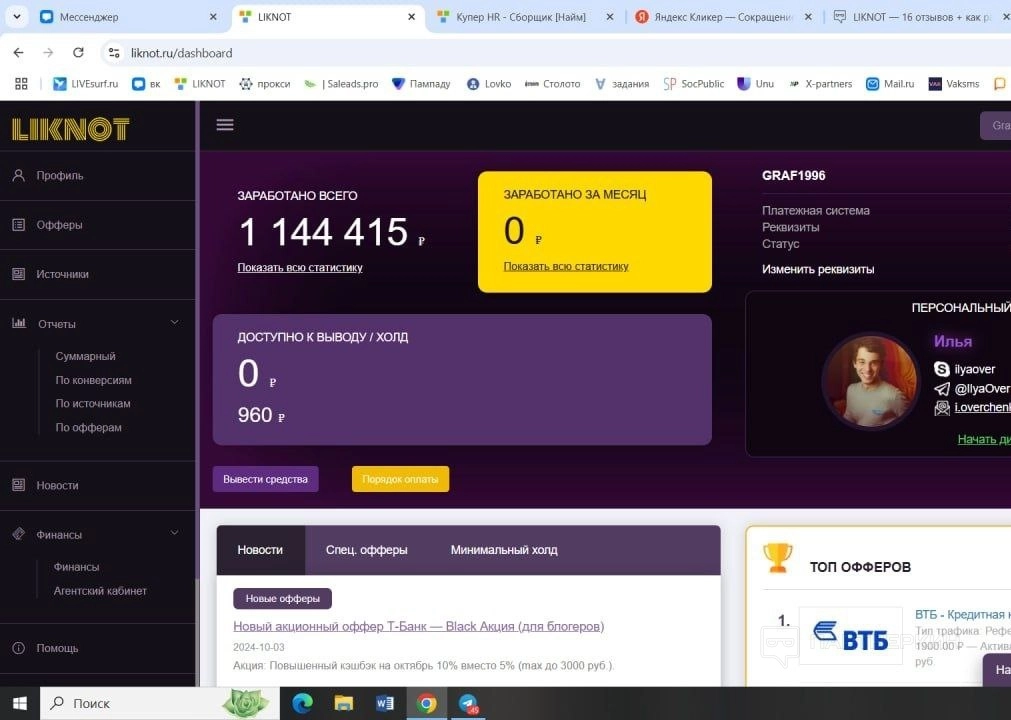Screen dimensions: 1011x720
Task: Click the Telegram contact icon
Action: [942, 389]
